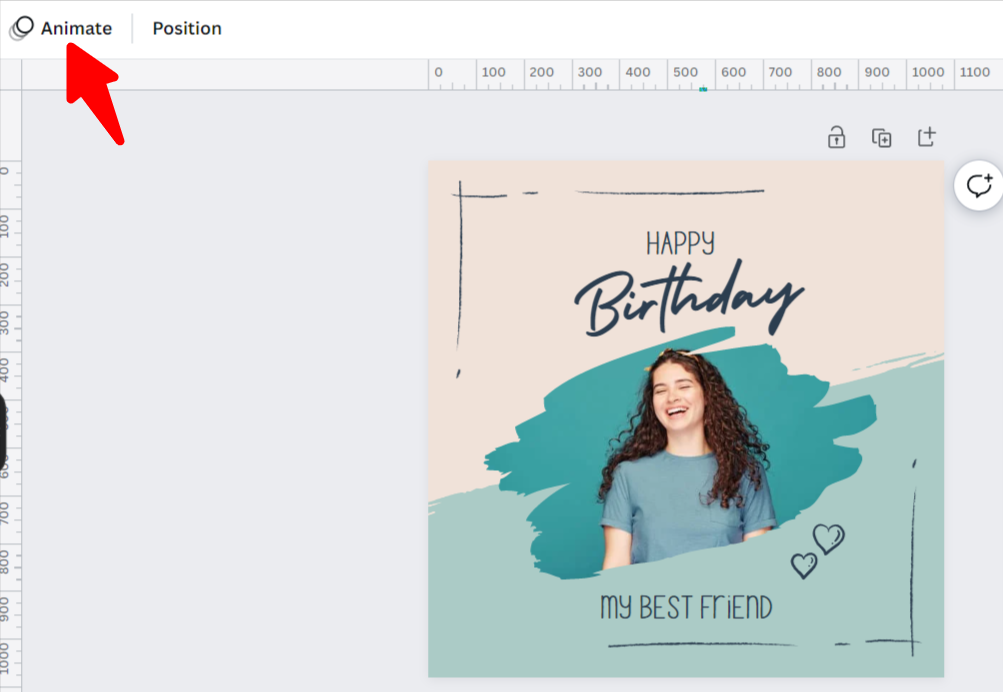The width and height of the screenshot is (1003, 692).
Task: Click the dark side panel handle at left edge
Action: 3,432
